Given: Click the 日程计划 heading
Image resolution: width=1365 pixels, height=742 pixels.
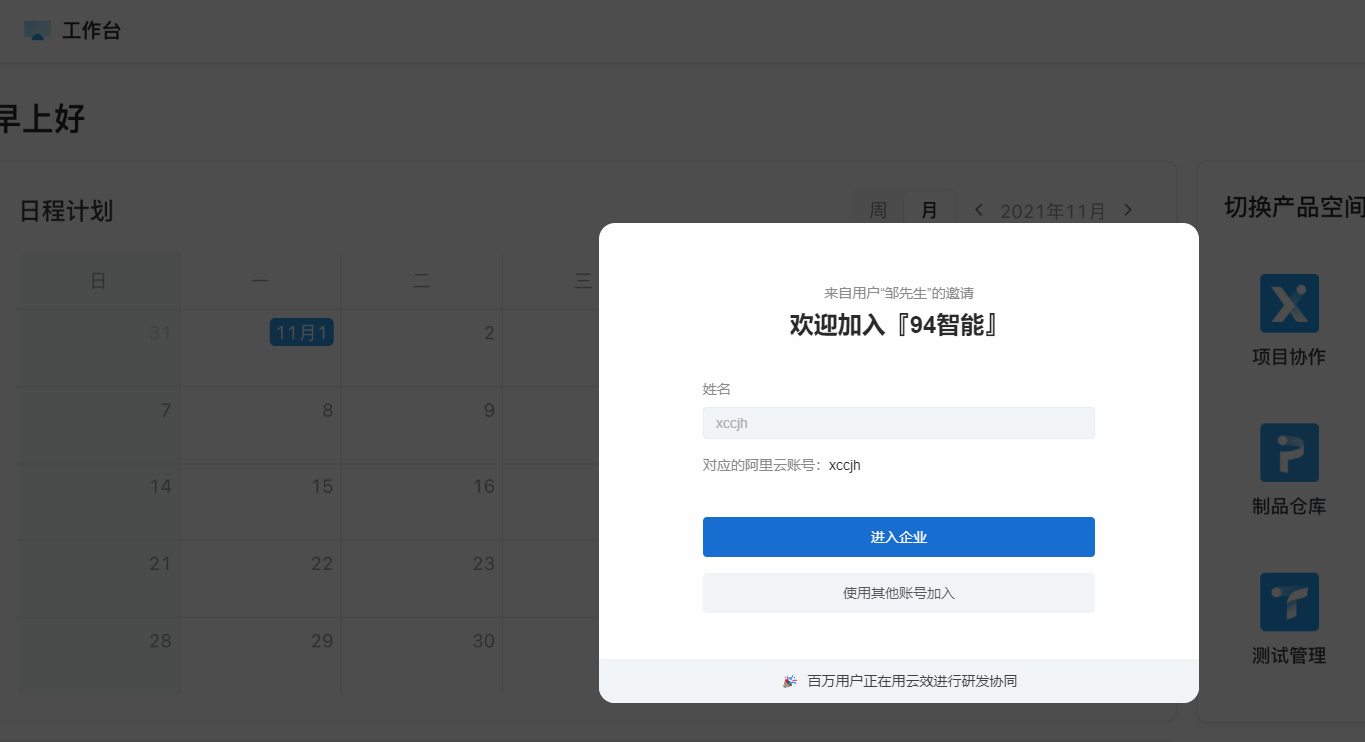Looking at the screenshot, I should pos(66,211).
